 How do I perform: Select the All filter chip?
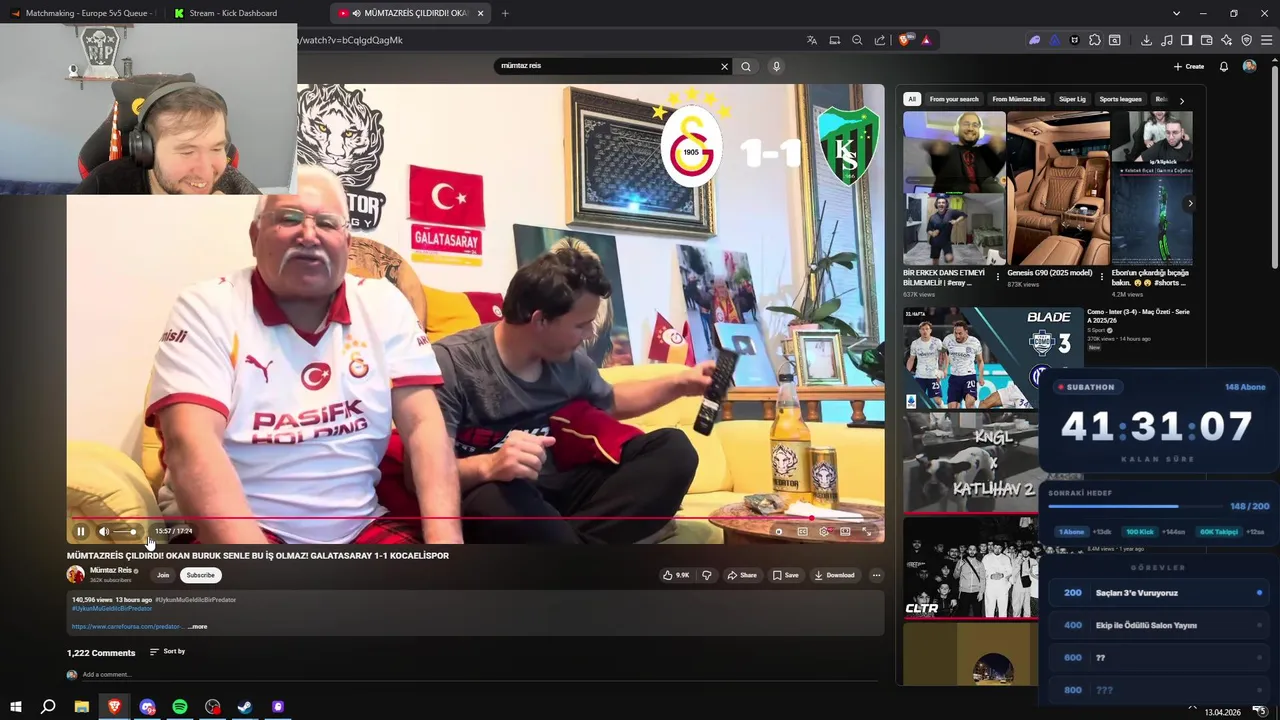912,99
